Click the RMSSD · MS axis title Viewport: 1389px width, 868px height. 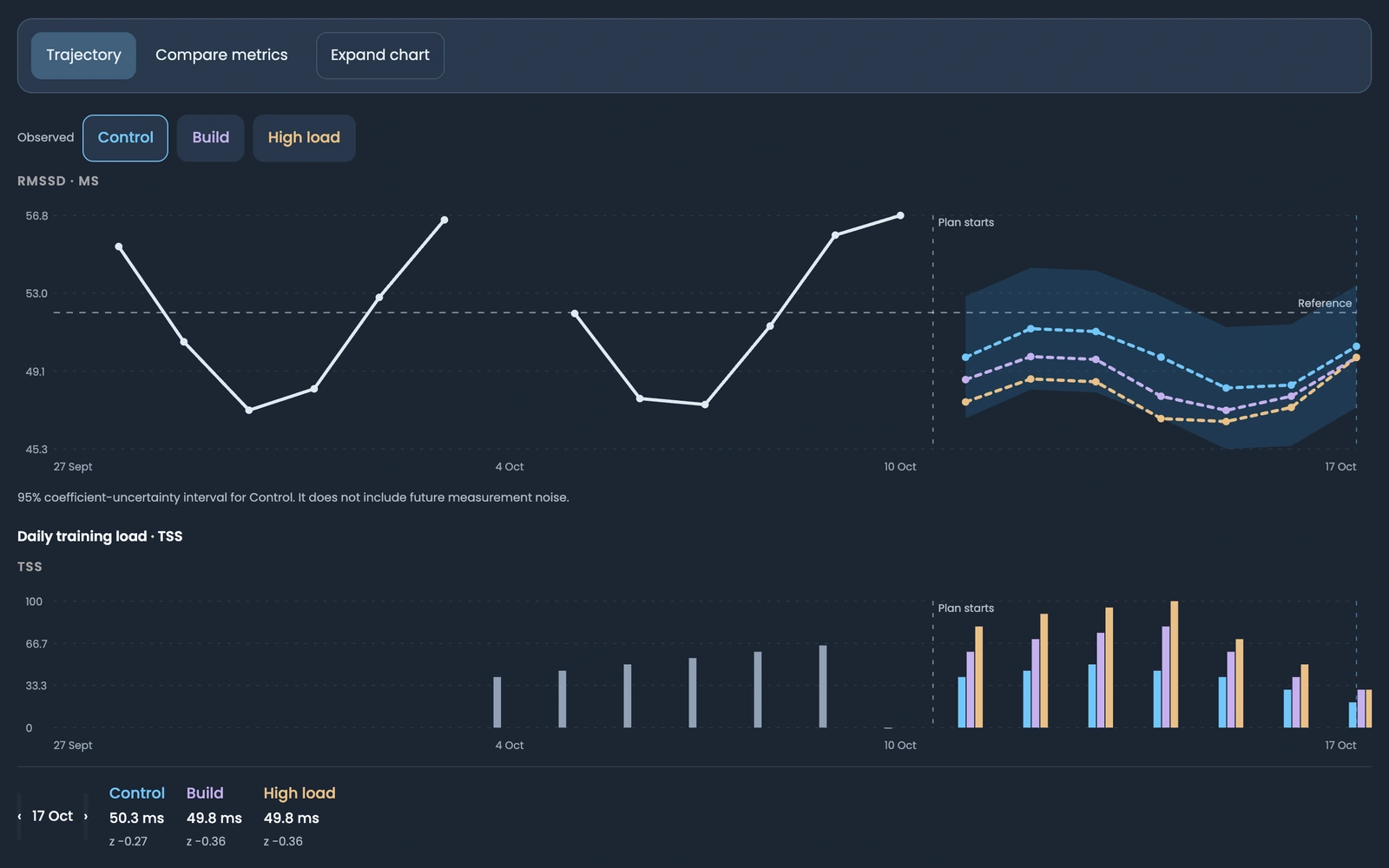pos(58,181)
